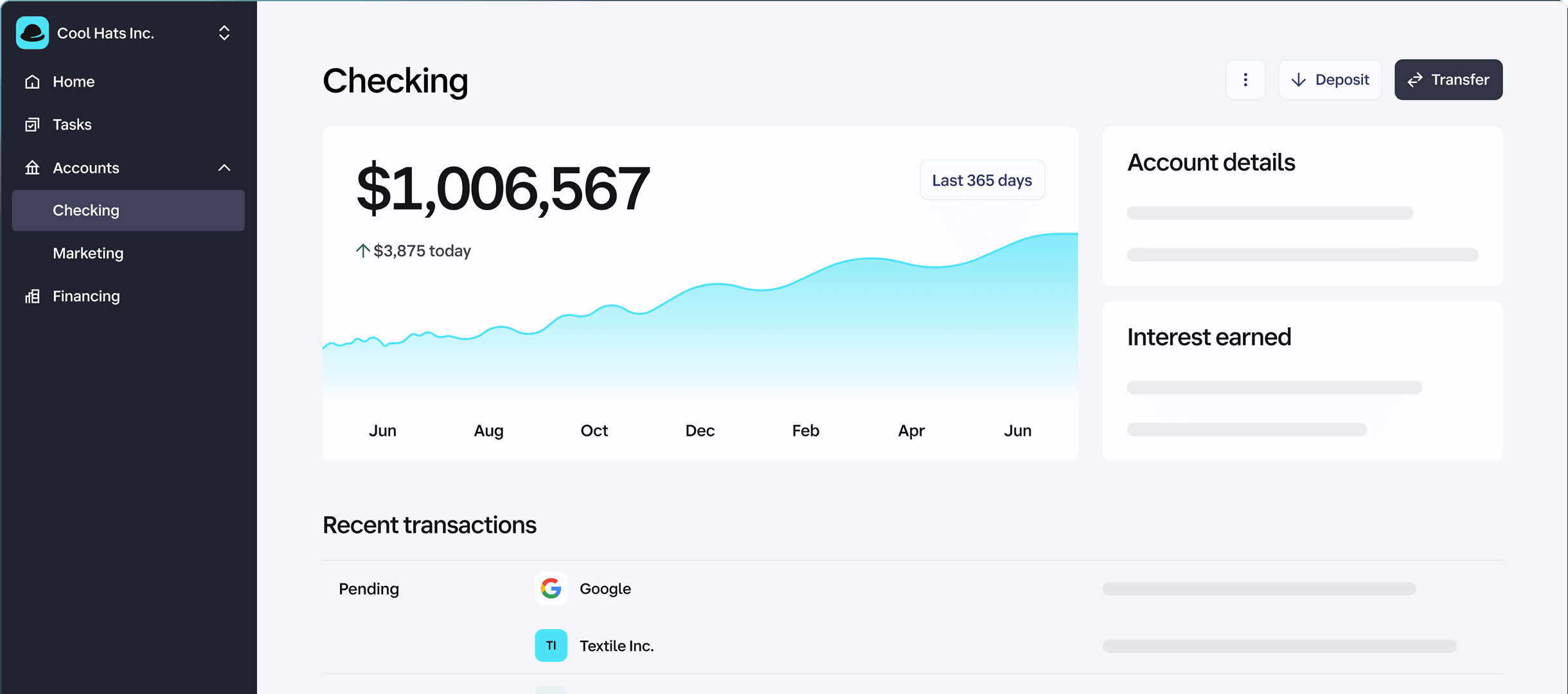Image resolution: width=1568 pixels, height=694 pixels.
Task: Click the downward arrow inside Deposit
Action: [x=1299, y=79]
